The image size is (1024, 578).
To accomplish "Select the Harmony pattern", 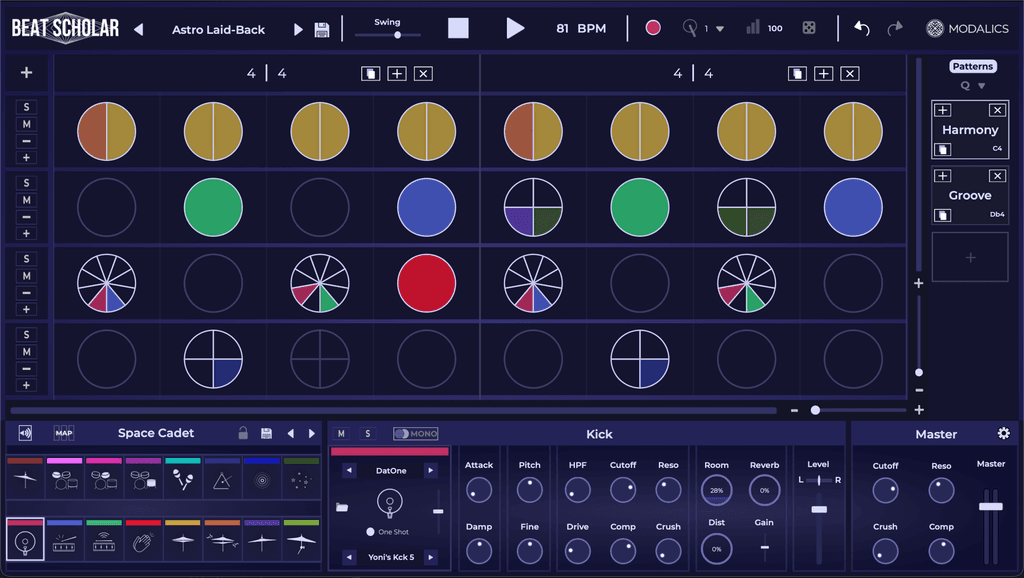I will click(970, 130).
